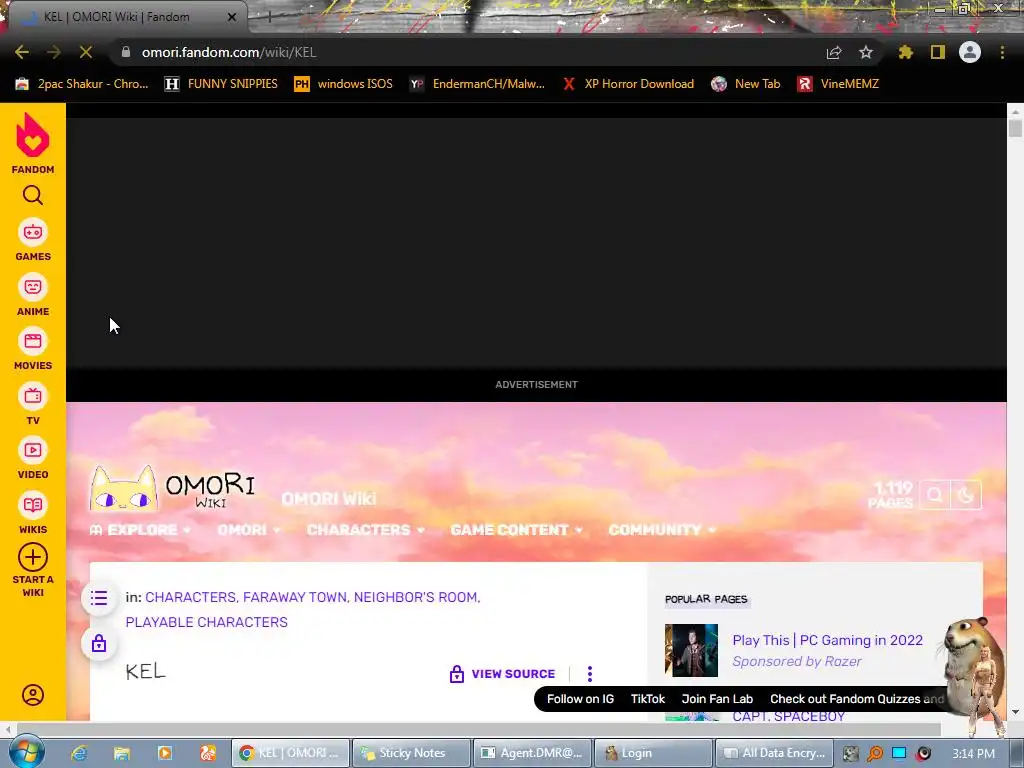Expand the OMORI dropdown menu

[249, 530]
